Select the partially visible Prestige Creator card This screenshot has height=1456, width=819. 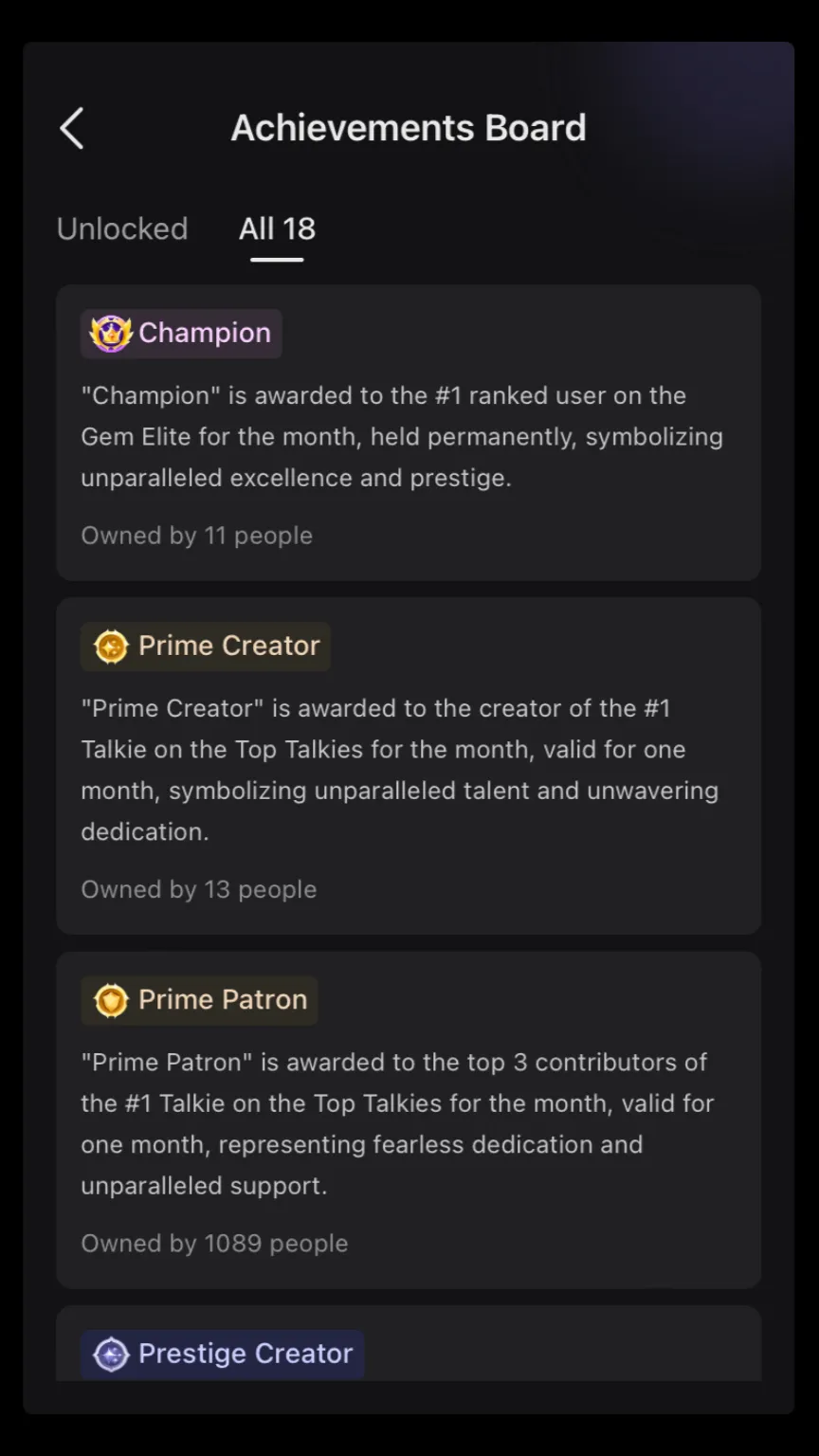pos(409,1343)
